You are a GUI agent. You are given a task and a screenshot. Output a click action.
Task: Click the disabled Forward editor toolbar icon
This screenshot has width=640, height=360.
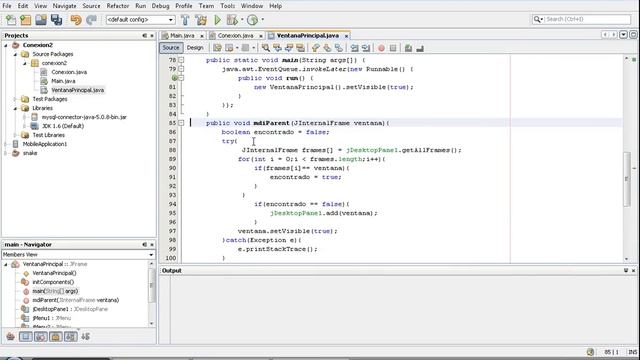point(245,48)
